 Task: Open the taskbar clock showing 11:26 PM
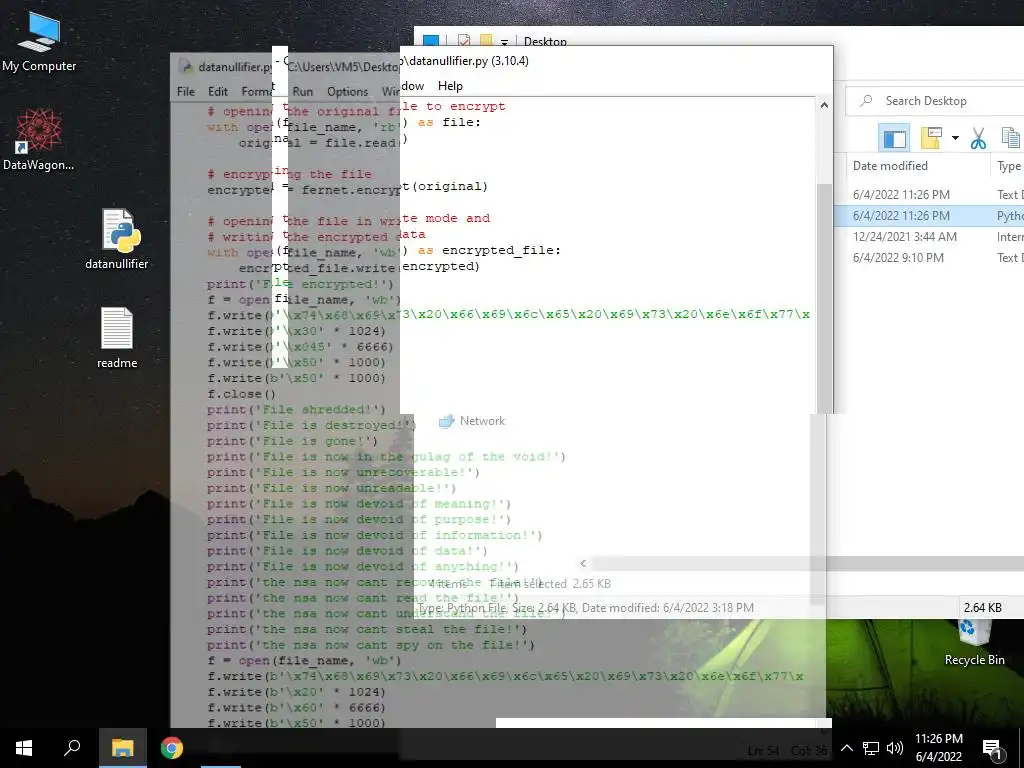[938, 748]
